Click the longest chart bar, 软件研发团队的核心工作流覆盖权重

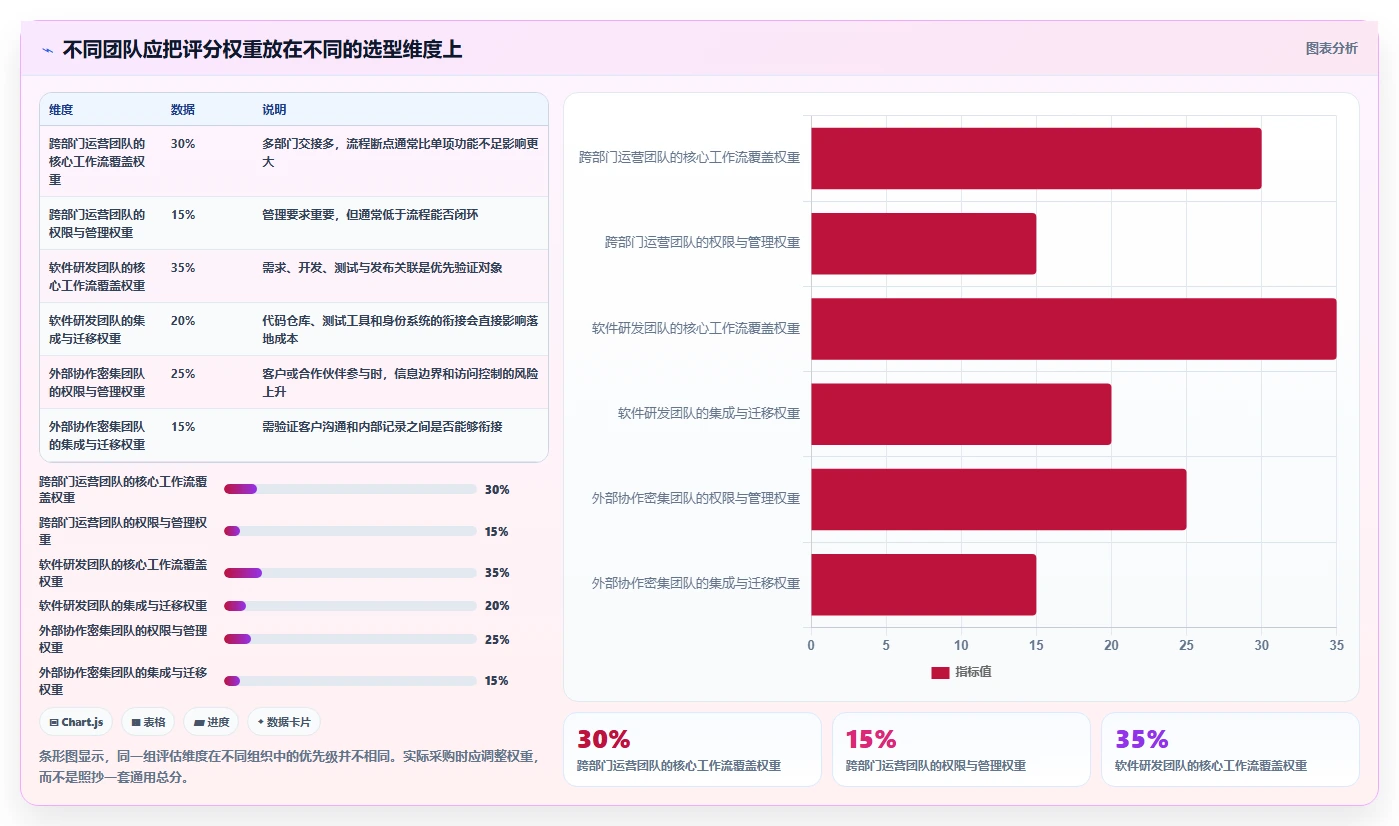click(1073, 329)
